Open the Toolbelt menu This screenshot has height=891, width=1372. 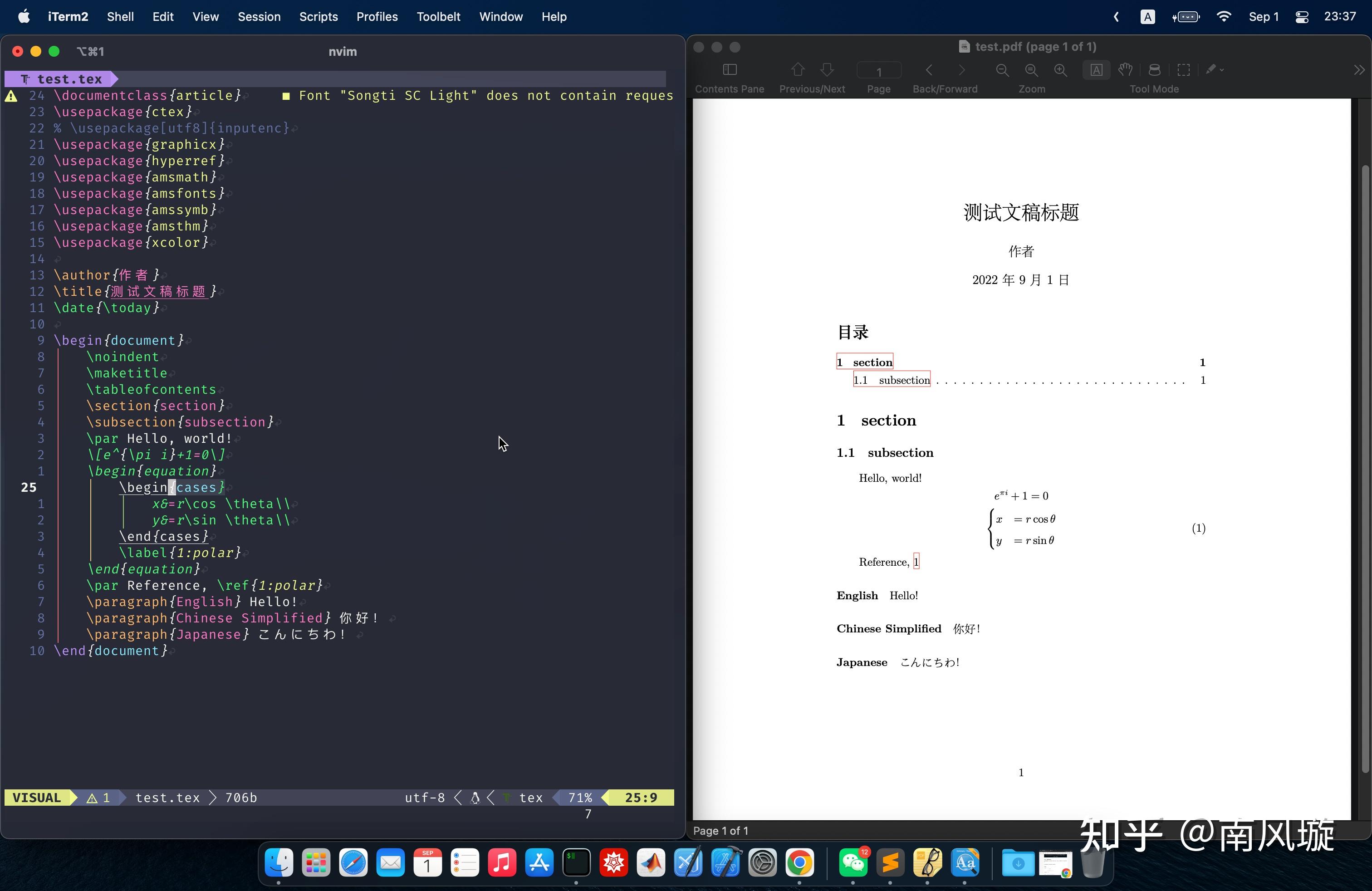coord(438,17)
